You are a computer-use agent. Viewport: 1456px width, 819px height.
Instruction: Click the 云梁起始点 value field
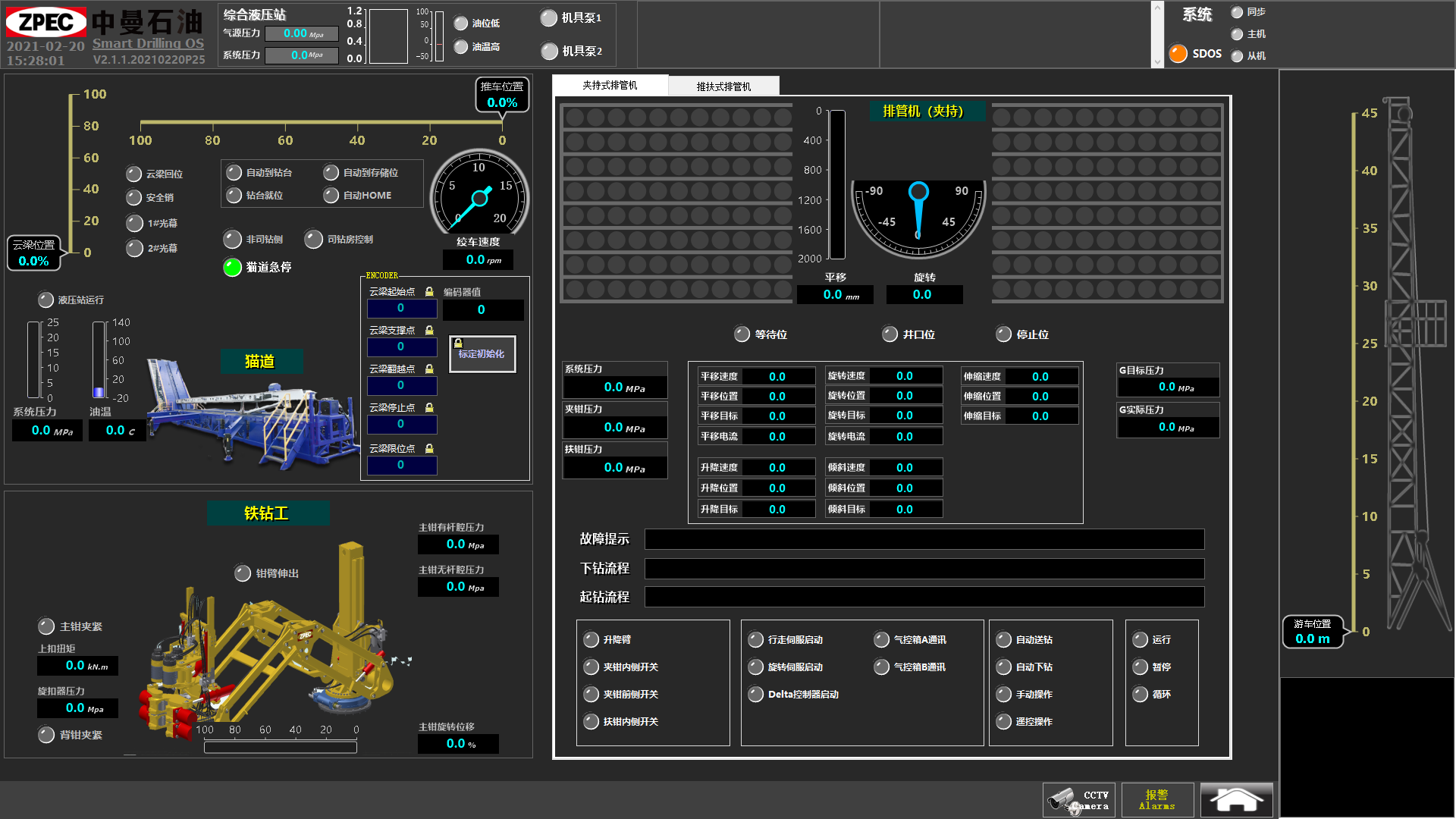[401, 309]
